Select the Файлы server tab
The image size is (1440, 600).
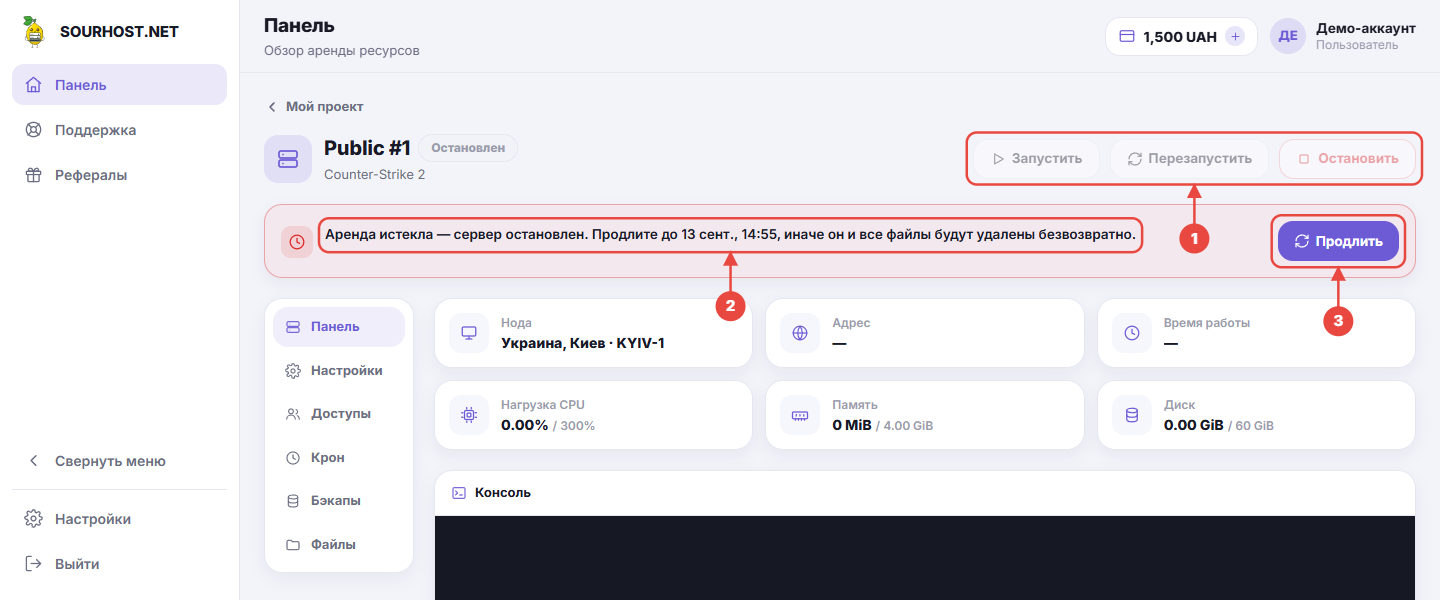coord(339,544)
